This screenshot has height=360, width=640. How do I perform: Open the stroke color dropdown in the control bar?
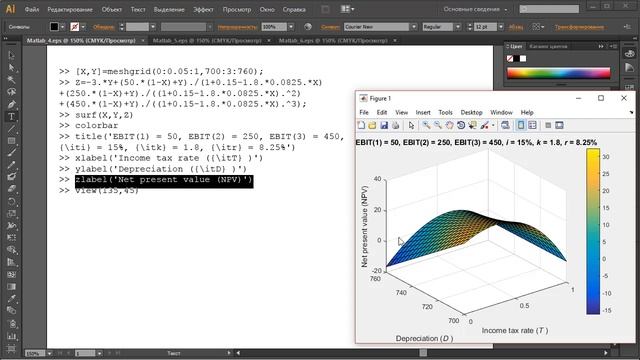click(83, 27)
